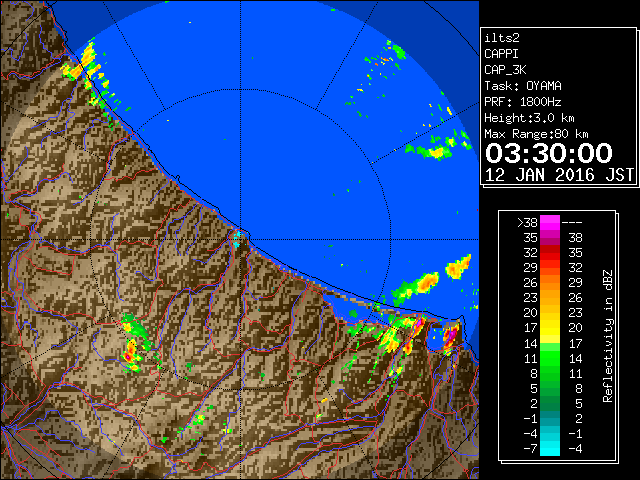640x480 pixels.
Task: Pick the bright magenta top legend swatch
Action: click(x=550, y=223)
